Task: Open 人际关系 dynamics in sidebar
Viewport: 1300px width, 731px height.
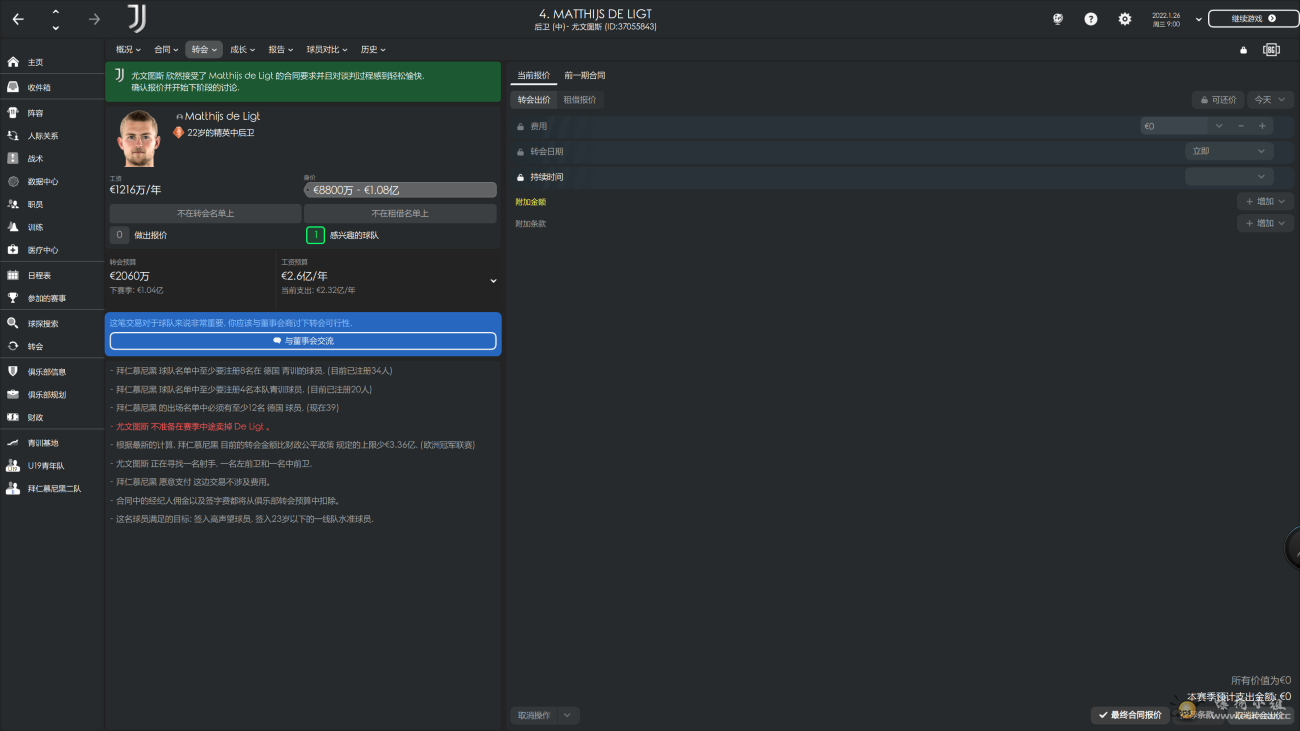Action: 52,136
